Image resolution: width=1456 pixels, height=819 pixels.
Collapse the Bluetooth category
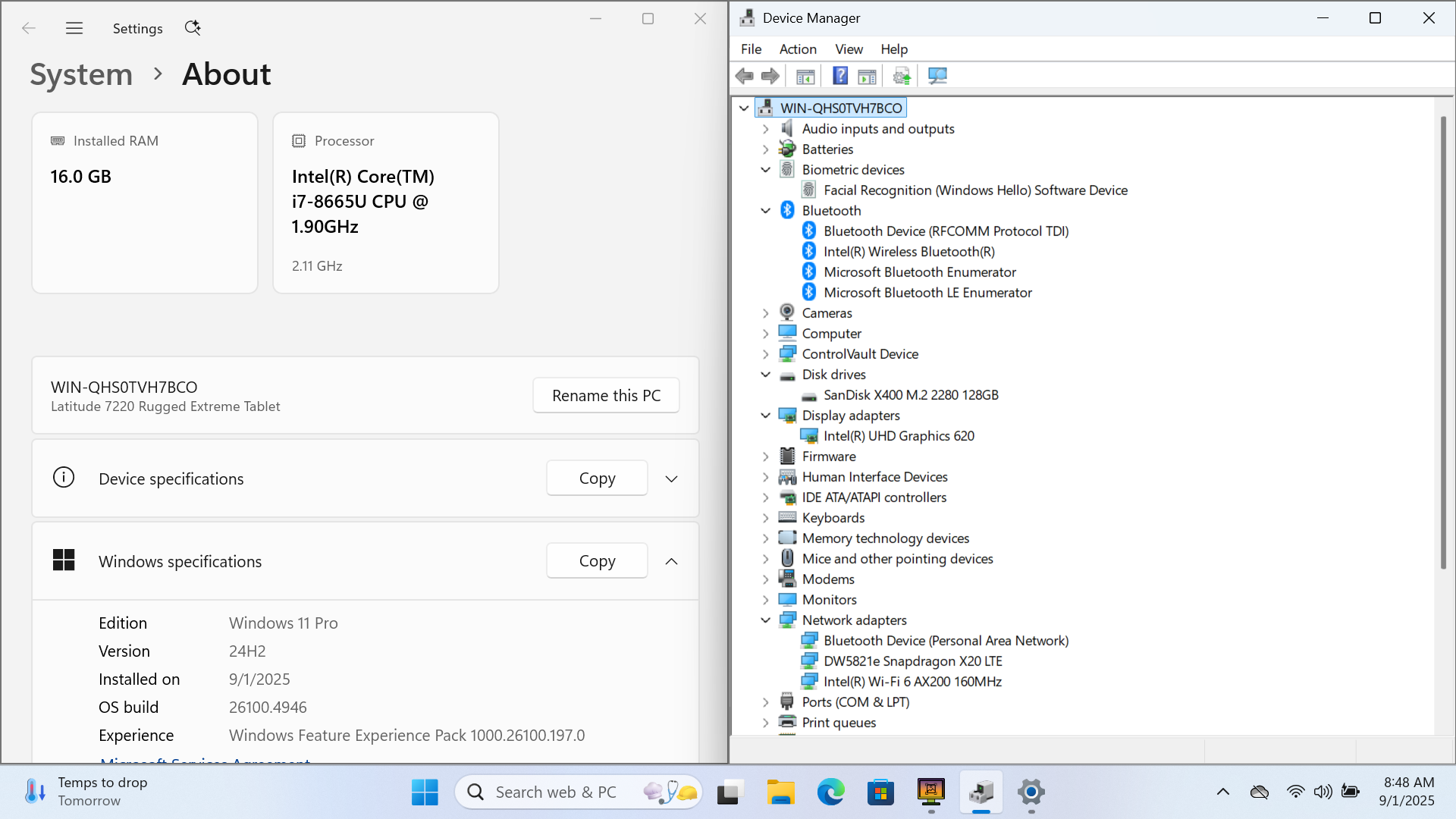766,211
